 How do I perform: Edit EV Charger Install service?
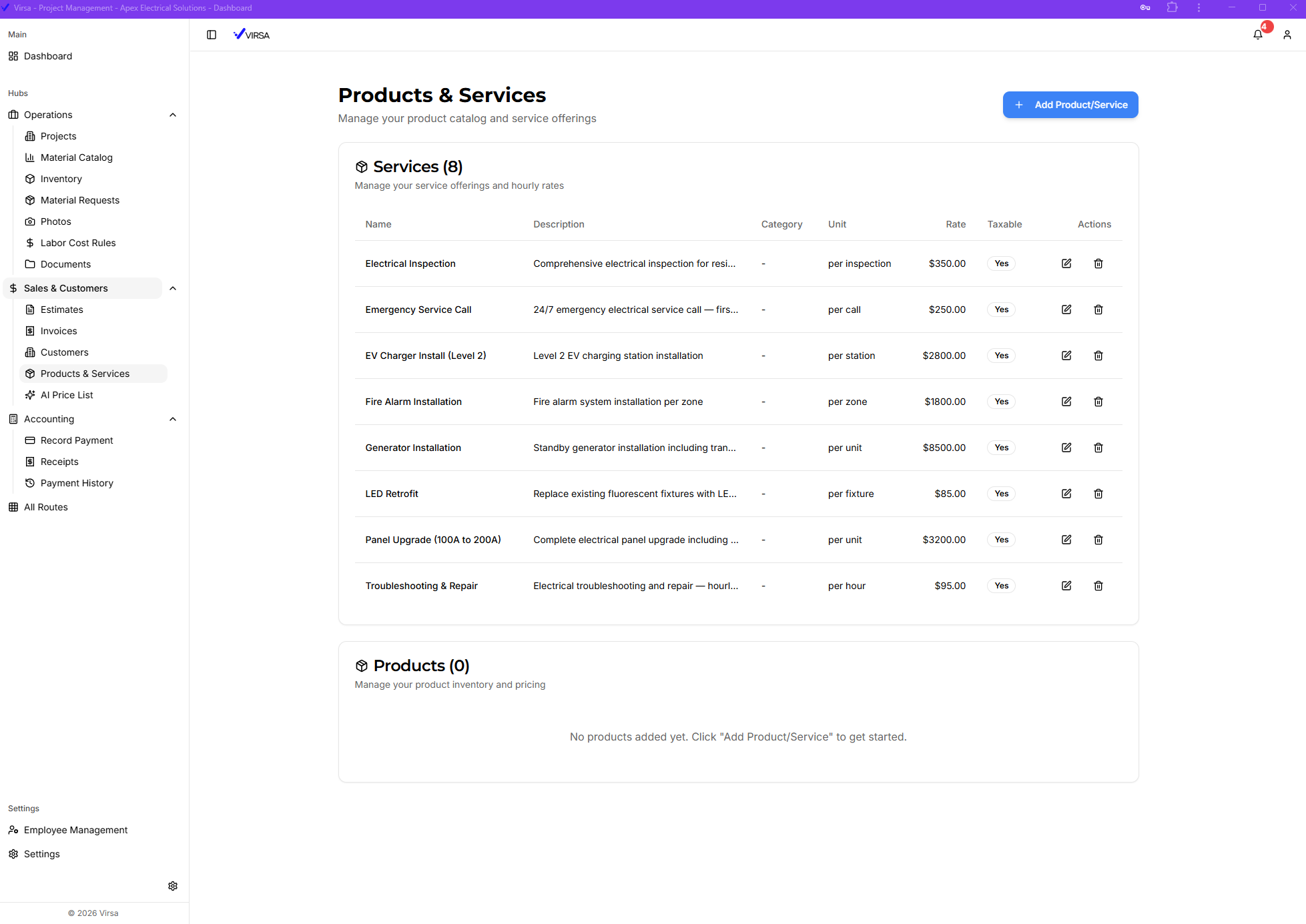coord(1066,356)
